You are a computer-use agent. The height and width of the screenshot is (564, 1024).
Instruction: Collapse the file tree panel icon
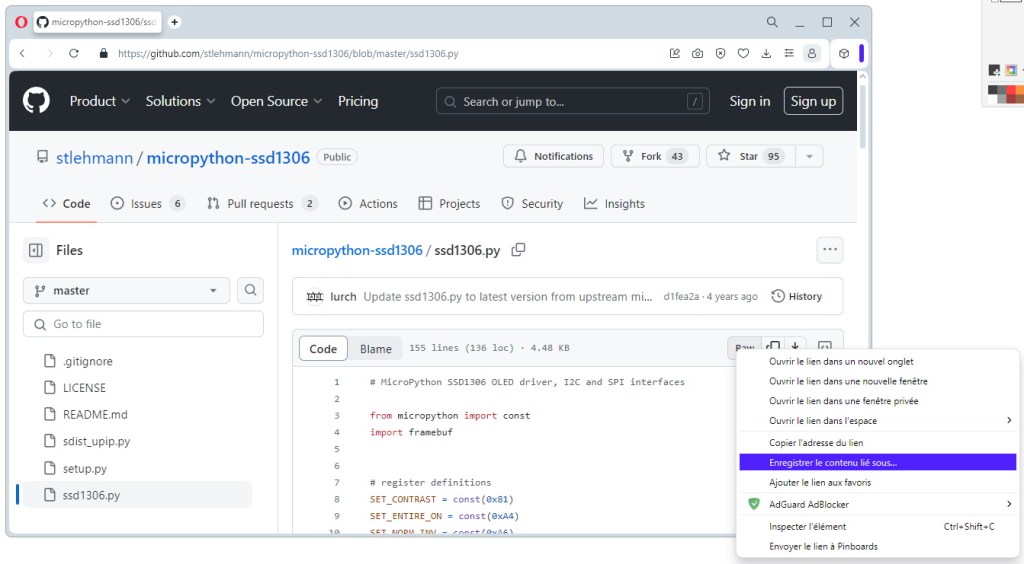(36, 250)
